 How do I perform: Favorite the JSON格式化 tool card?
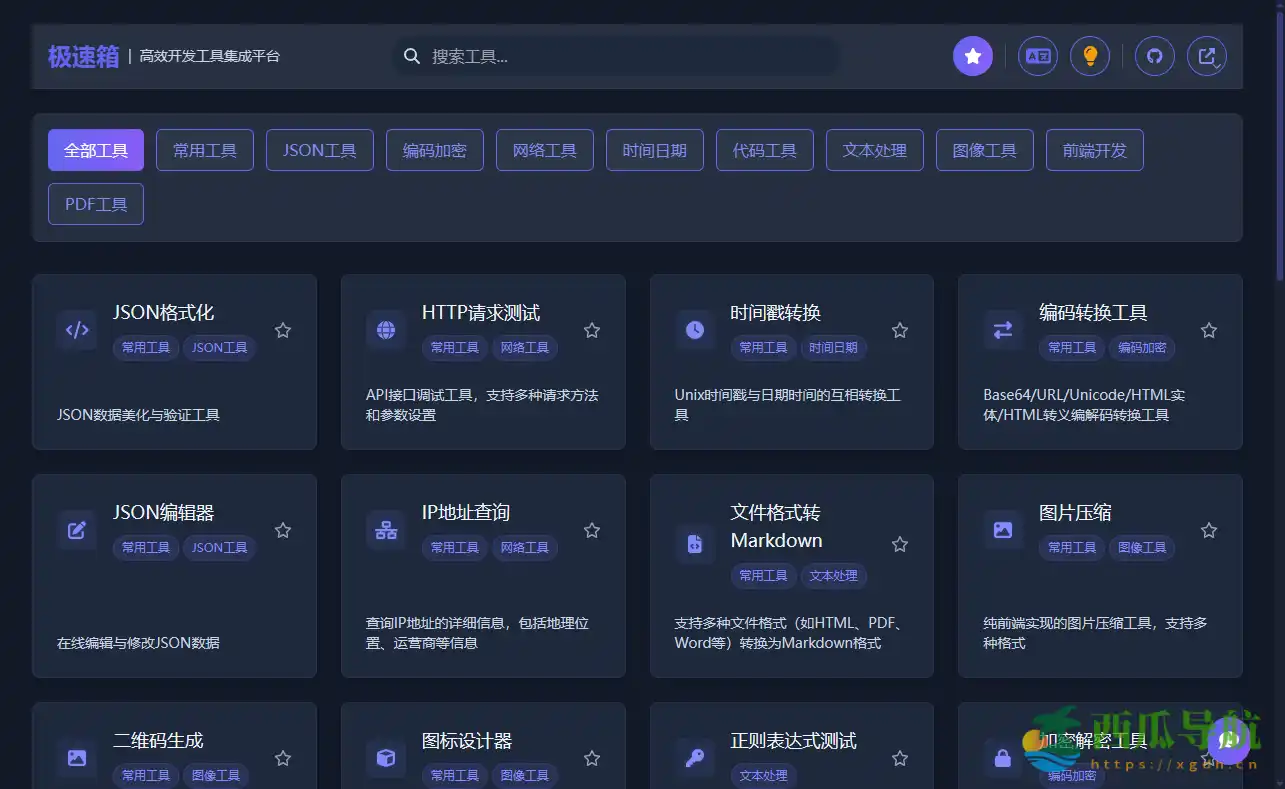[282, 329]
